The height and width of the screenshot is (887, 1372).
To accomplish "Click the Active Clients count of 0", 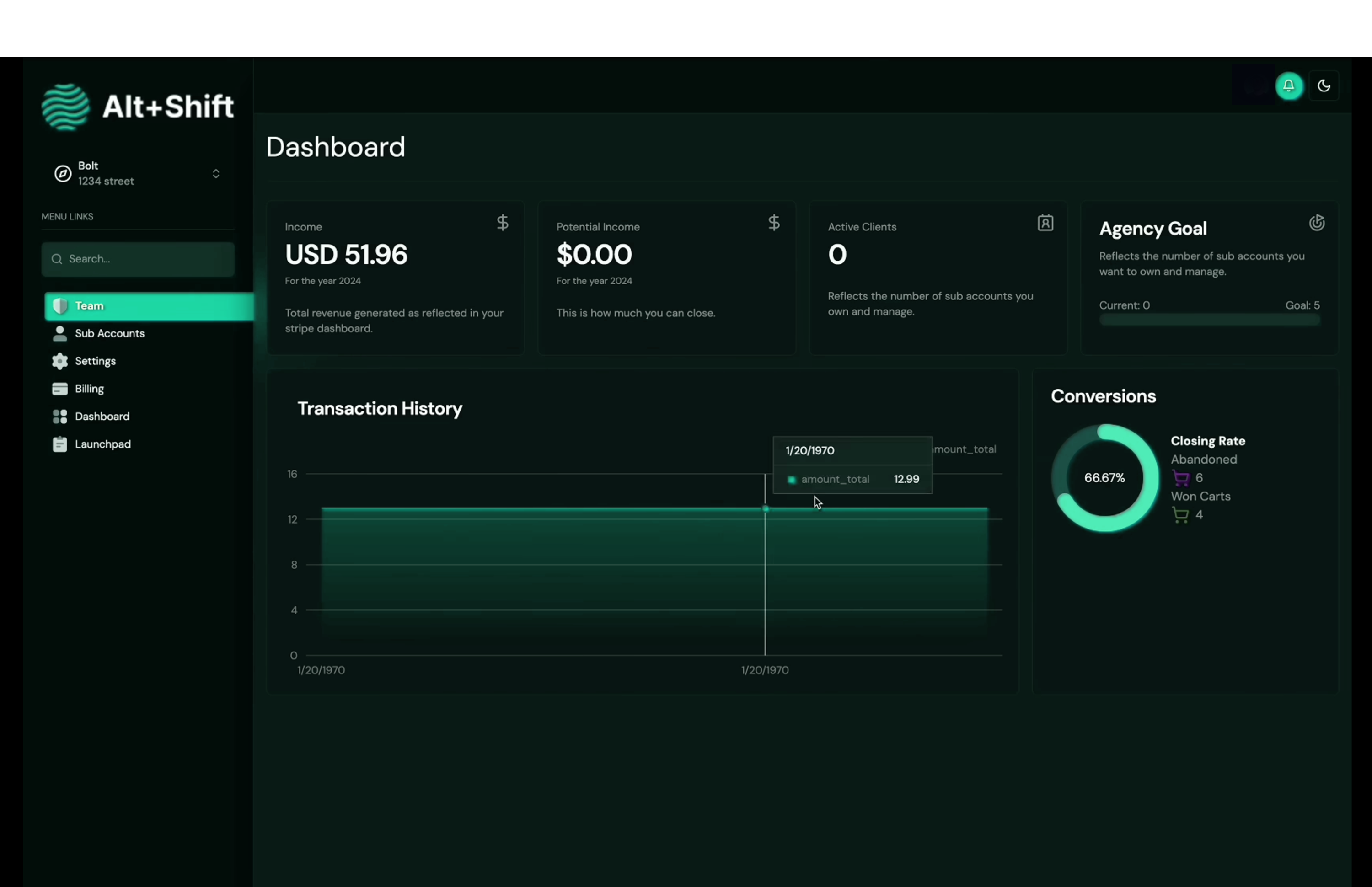I will pos(837,255).
